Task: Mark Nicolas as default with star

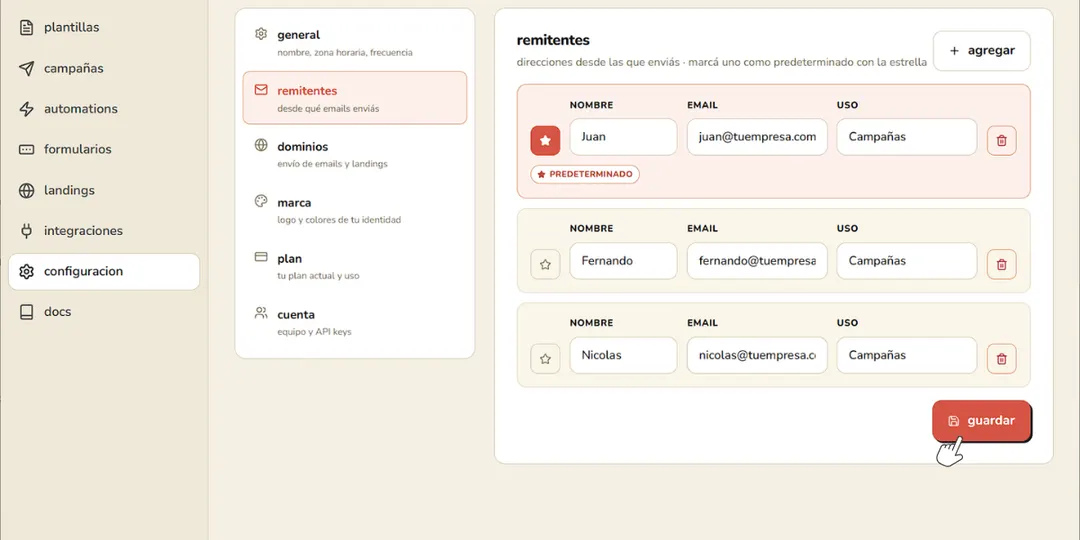Action: click(x=546, y=359)
